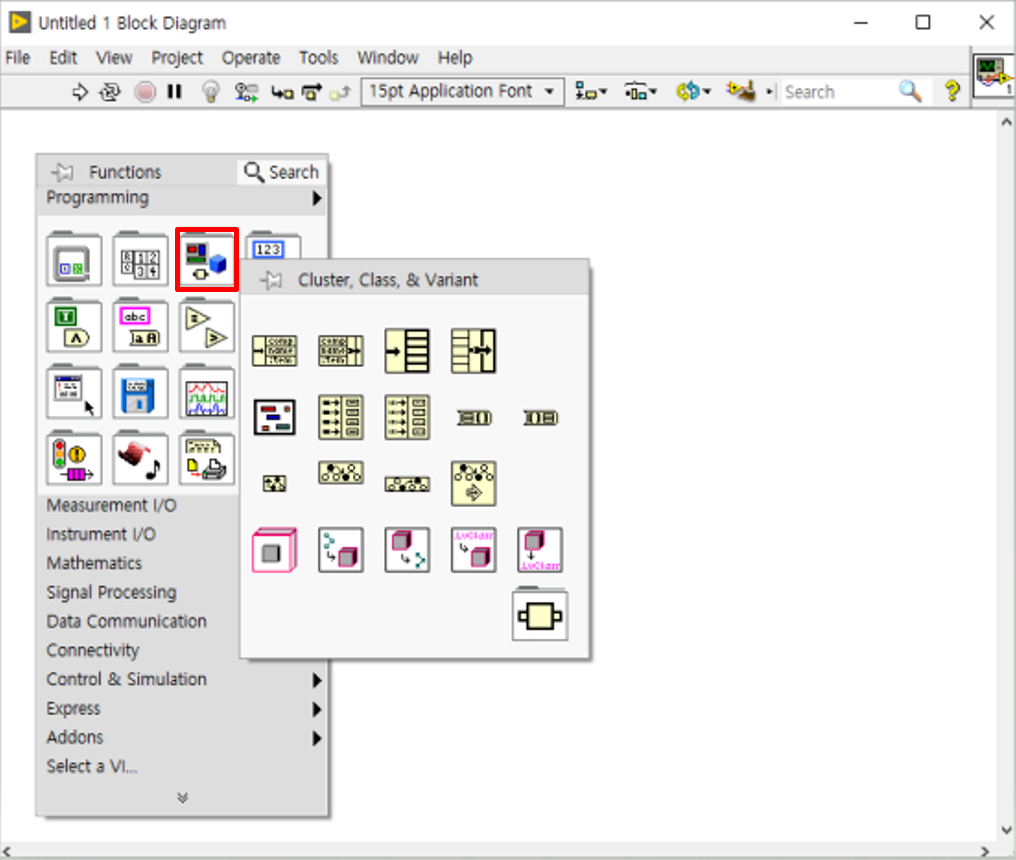
Task: Open the Dialog & User Interface subpalette
Action: coord(74,392)
